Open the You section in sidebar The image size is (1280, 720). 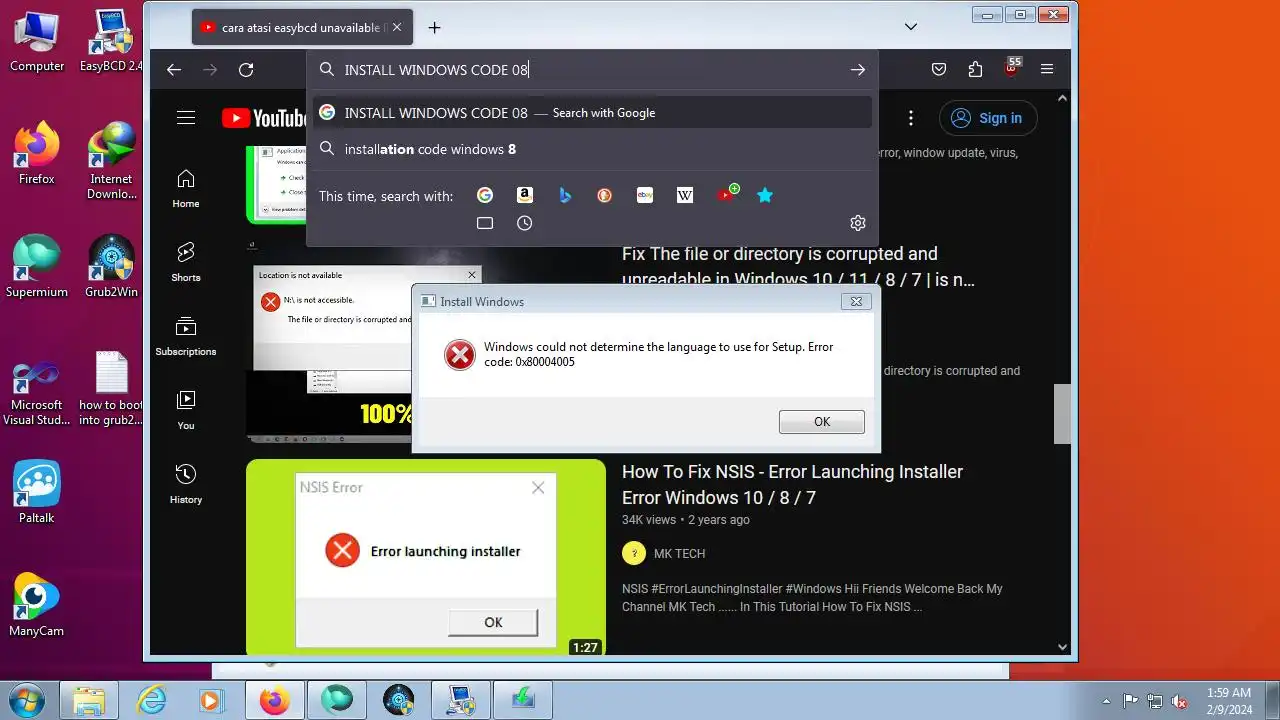tap(186, 411)
